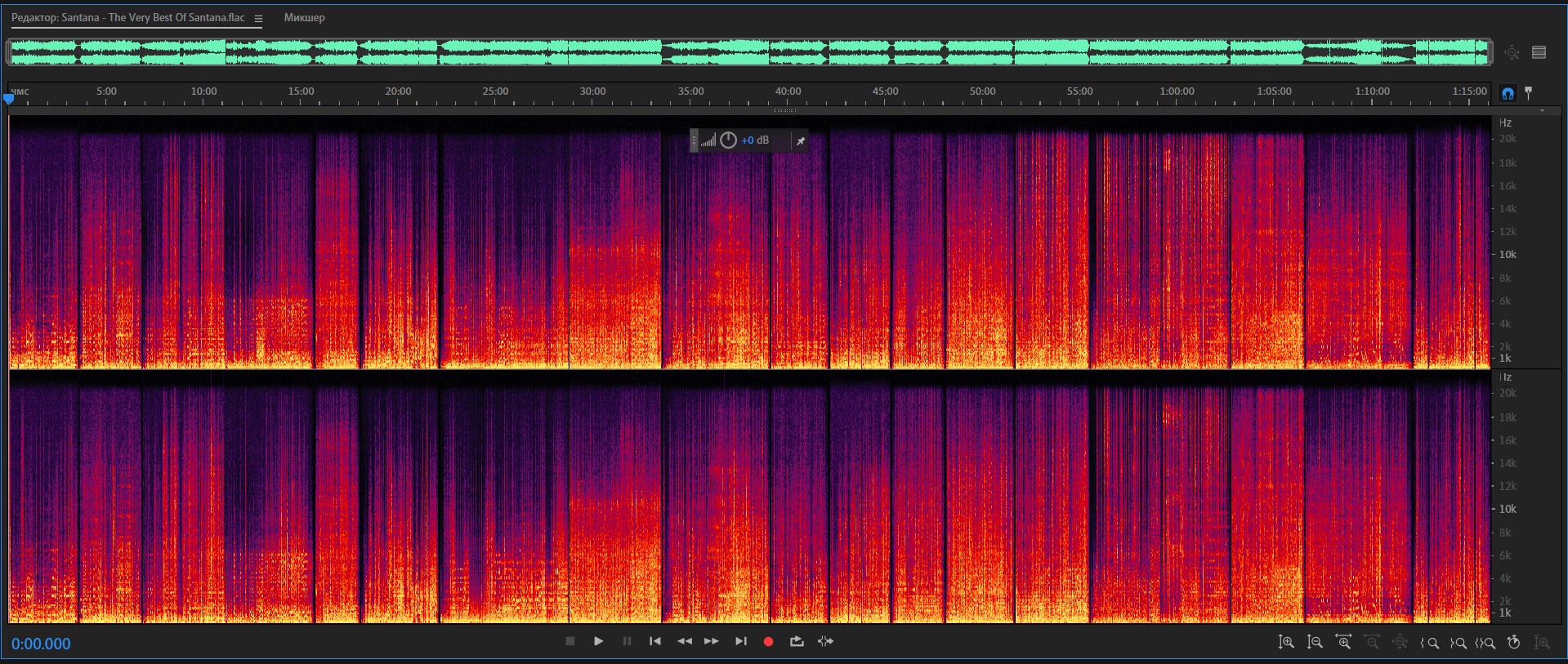This screenshot has height=664, width=1568.
Task: Open overview navigator options list icon
Action: tap(1539, 52)
